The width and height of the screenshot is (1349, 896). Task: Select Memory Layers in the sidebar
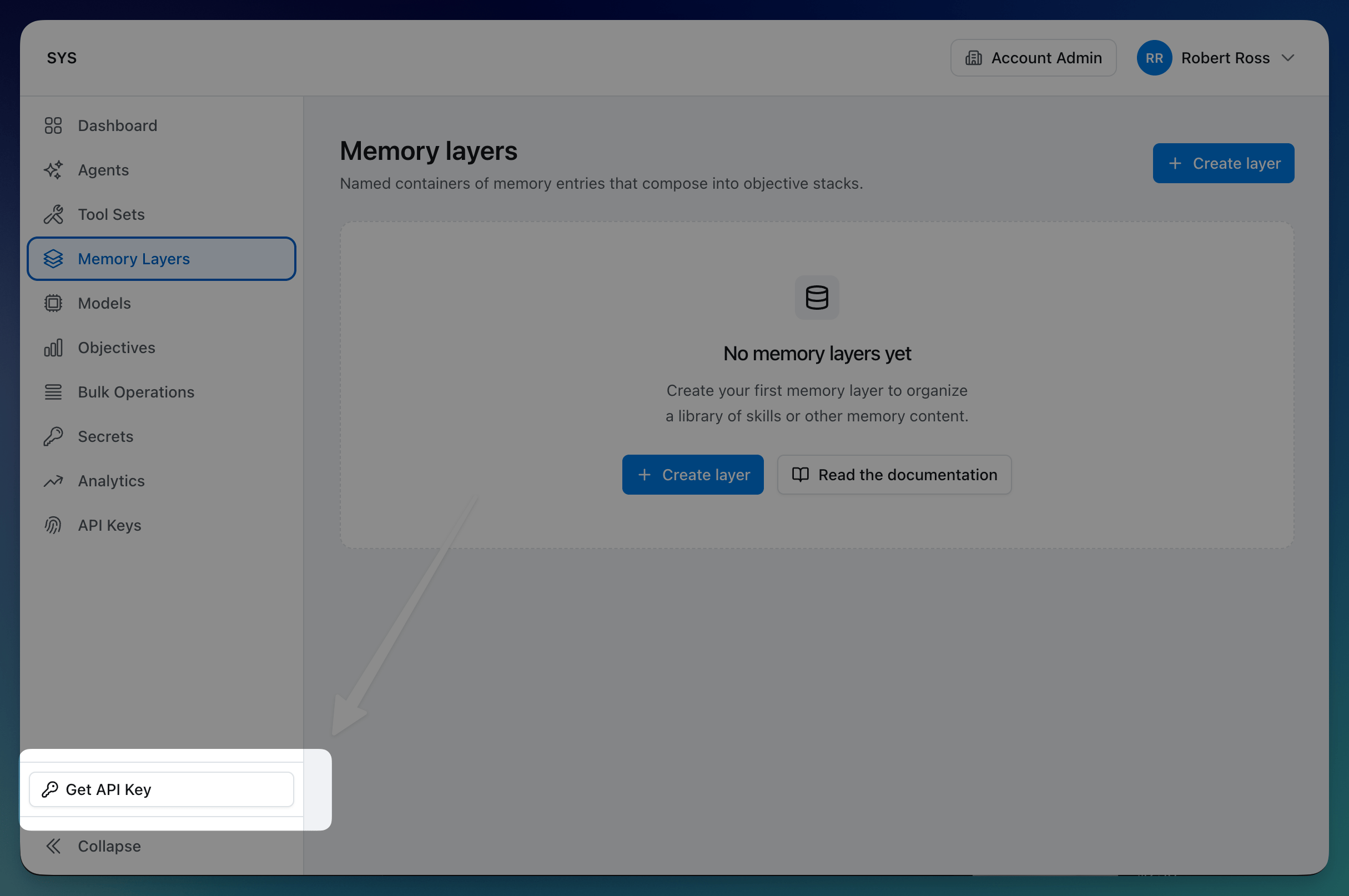pyautogui.click(x=162, y=259)
